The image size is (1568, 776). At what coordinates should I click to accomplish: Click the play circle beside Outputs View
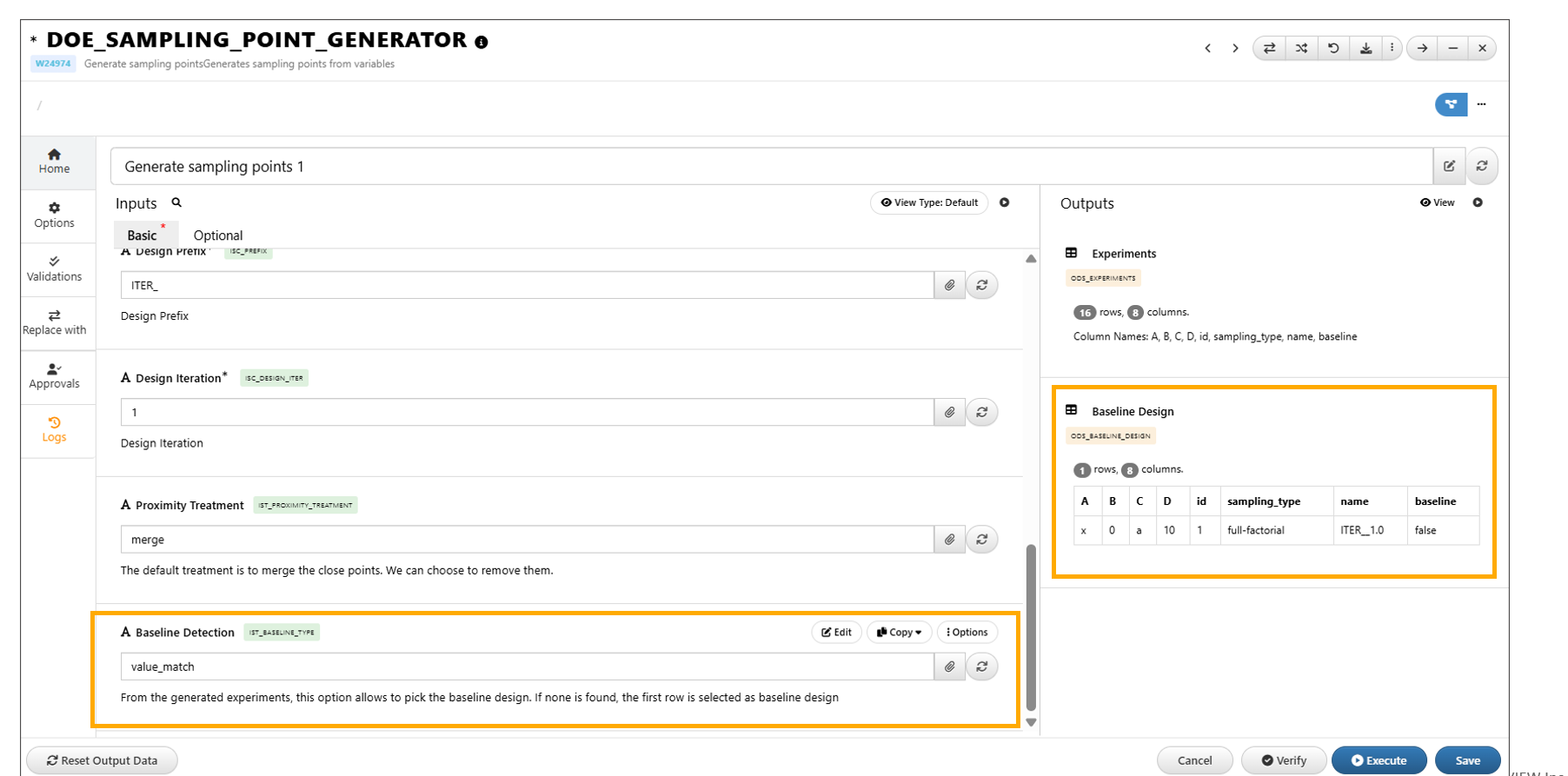(1478, 202)
